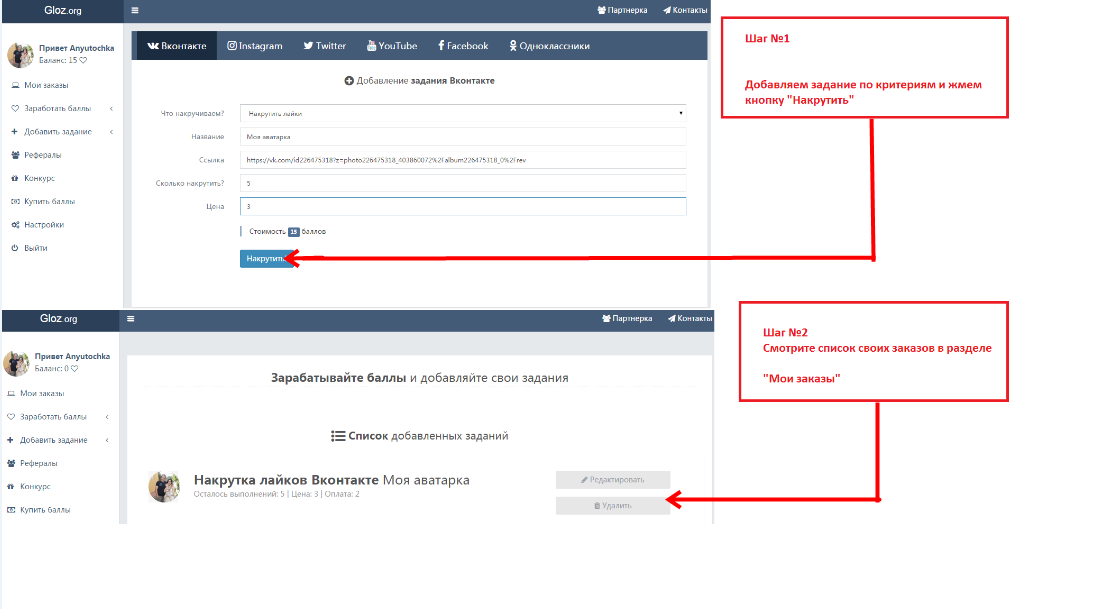Focus the Ссылка URL field
This screenshot has height=609, width=1115.
pos(462,160)
